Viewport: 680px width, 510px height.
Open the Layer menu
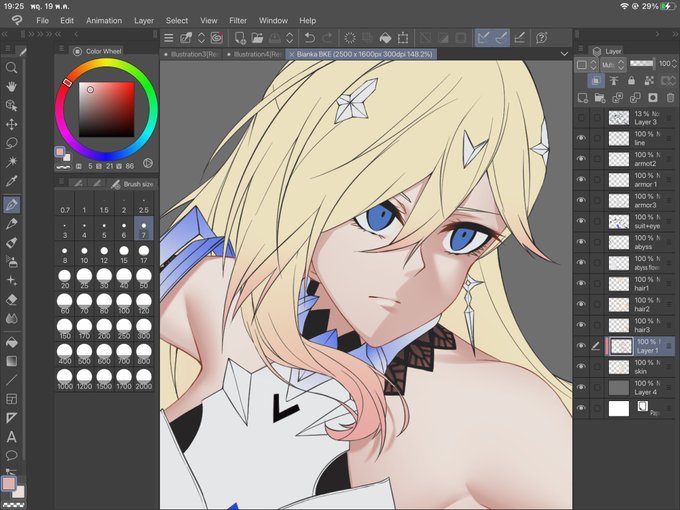[144, 20]
